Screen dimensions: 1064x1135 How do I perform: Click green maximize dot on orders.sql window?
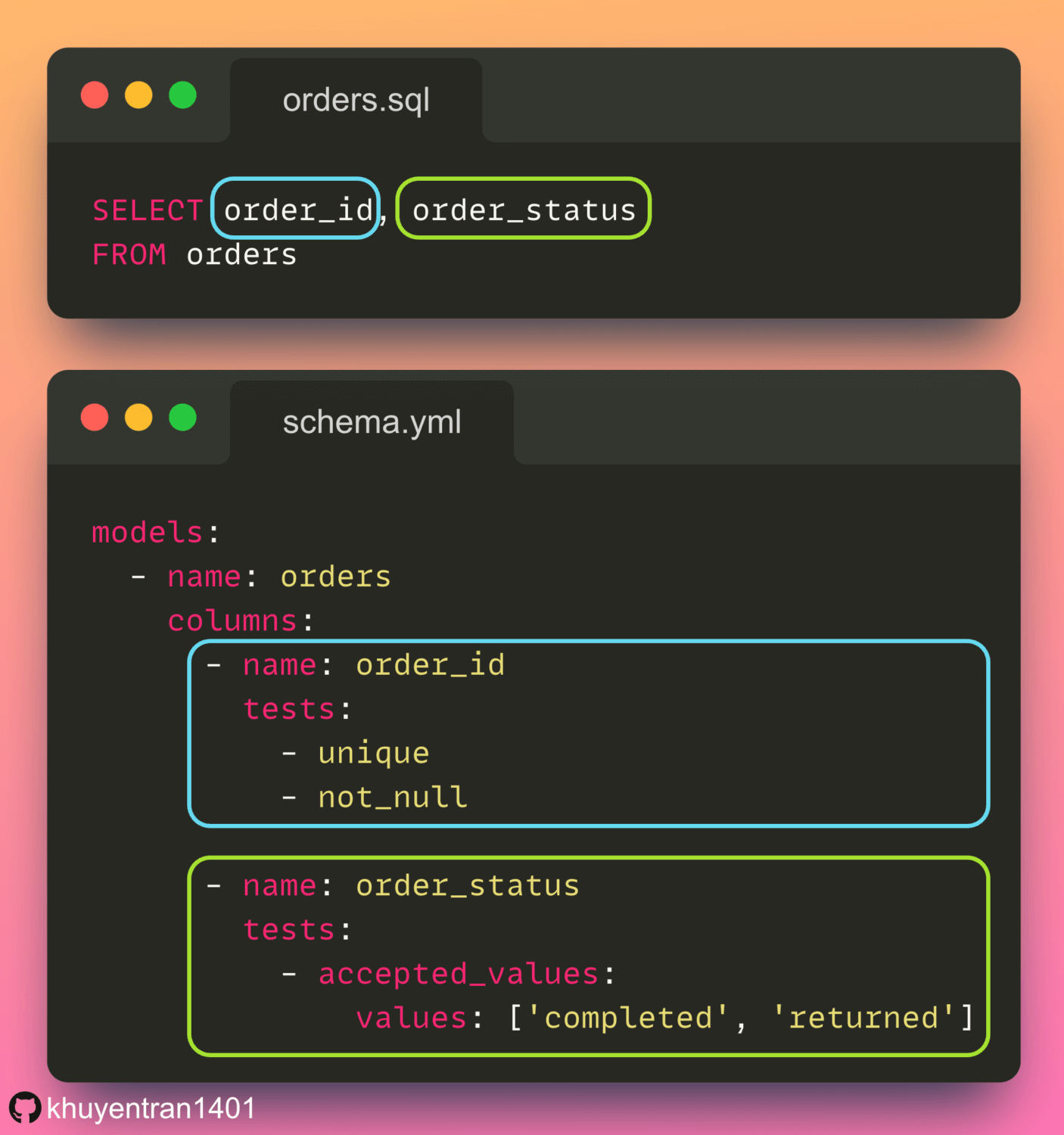click(x=182, y=95)
